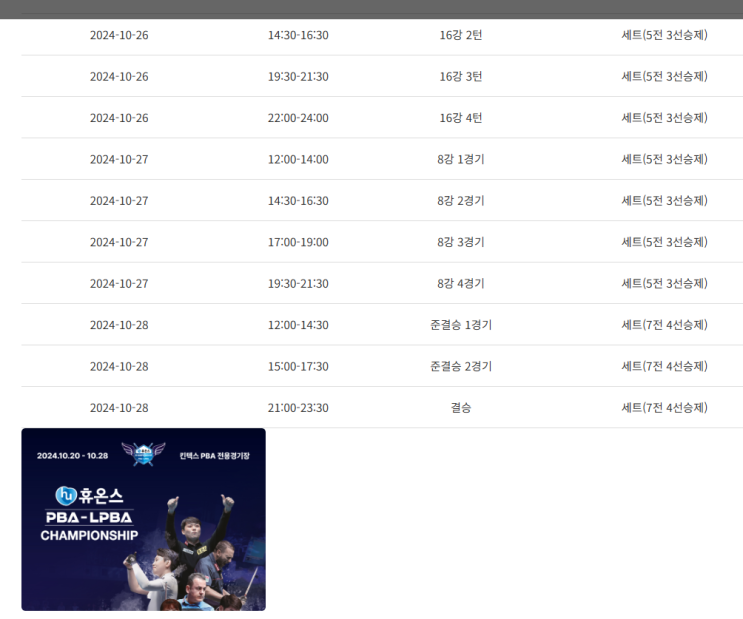743x619 pixels.
Task: Click time cell 22:00-24:00
Action: point(298,118)
